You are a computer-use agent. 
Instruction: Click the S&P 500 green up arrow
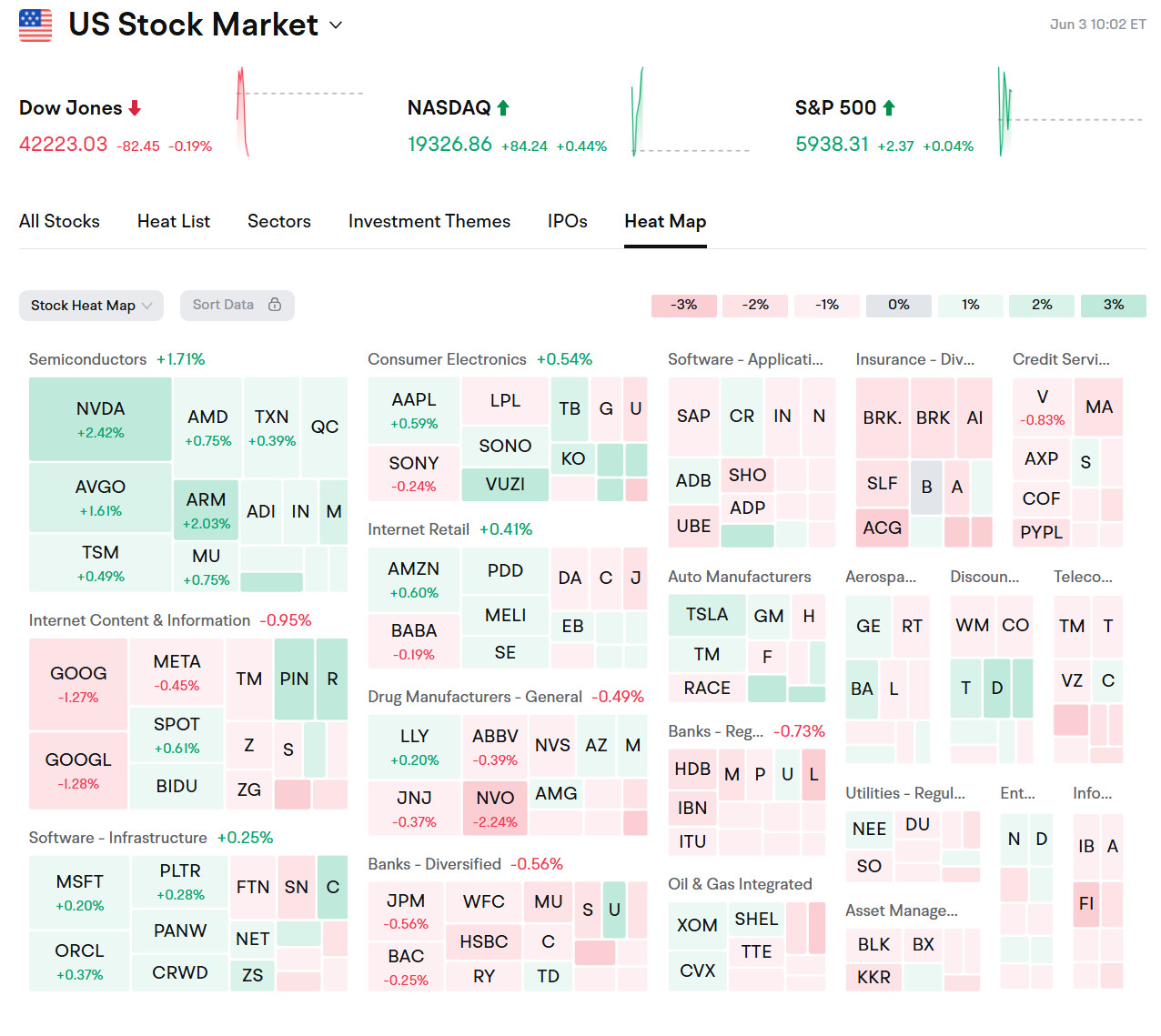889,108
